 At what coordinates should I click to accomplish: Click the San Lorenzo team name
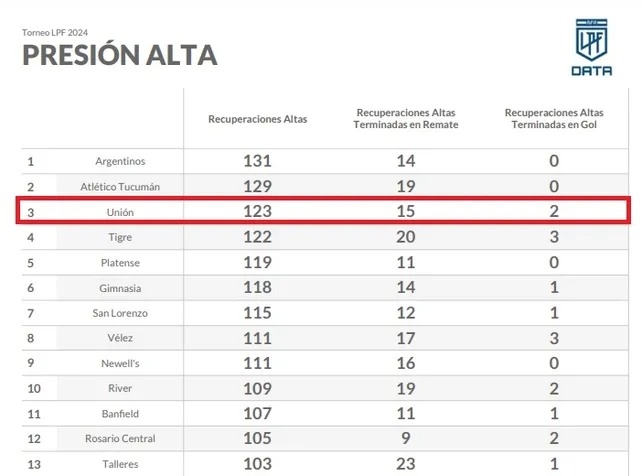pos(120,313)
